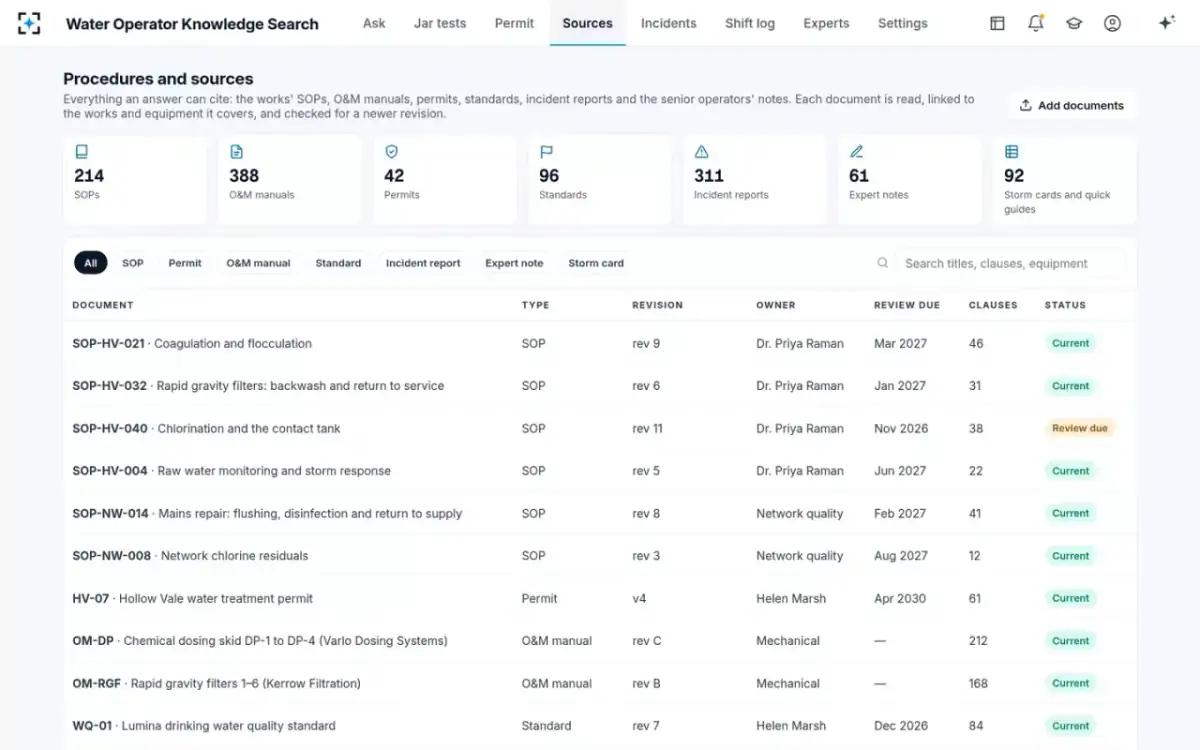The width and height of the screenshot is (1200, 750).
Task: Open the Jar tests tab
Action: tap(440, 23)
